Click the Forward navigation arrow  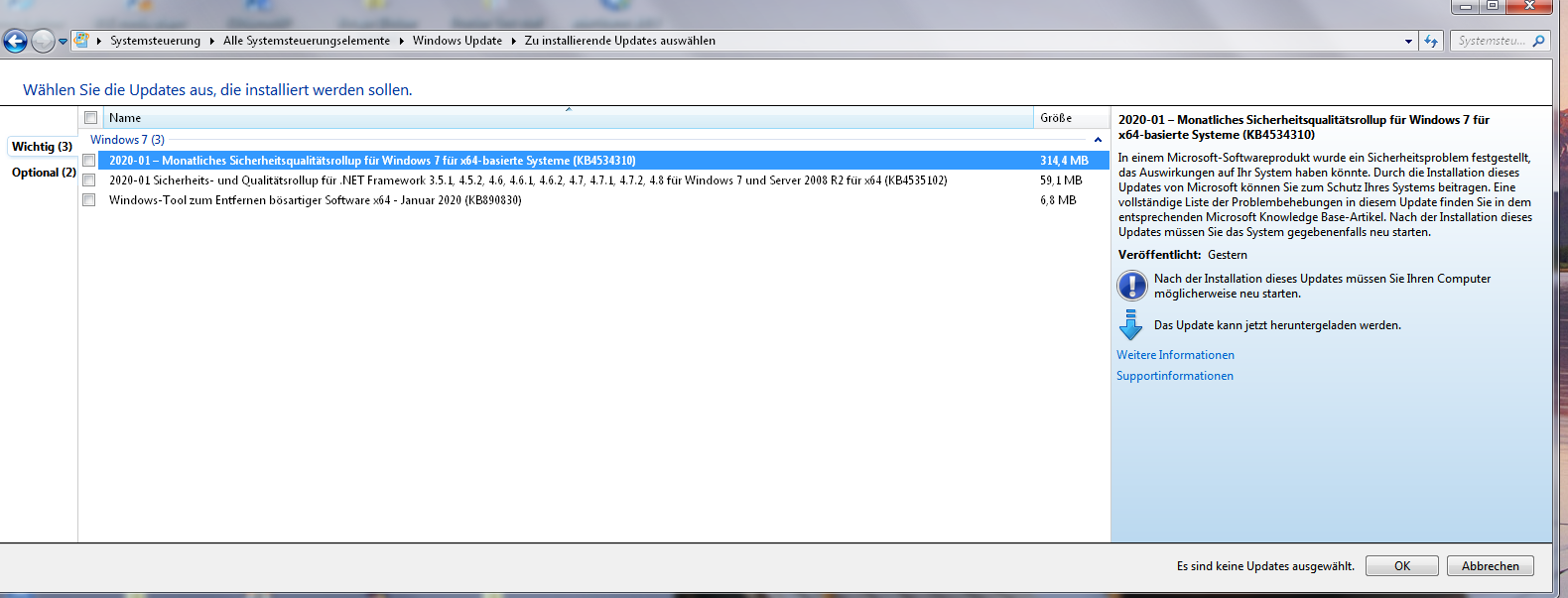(43, 41)
